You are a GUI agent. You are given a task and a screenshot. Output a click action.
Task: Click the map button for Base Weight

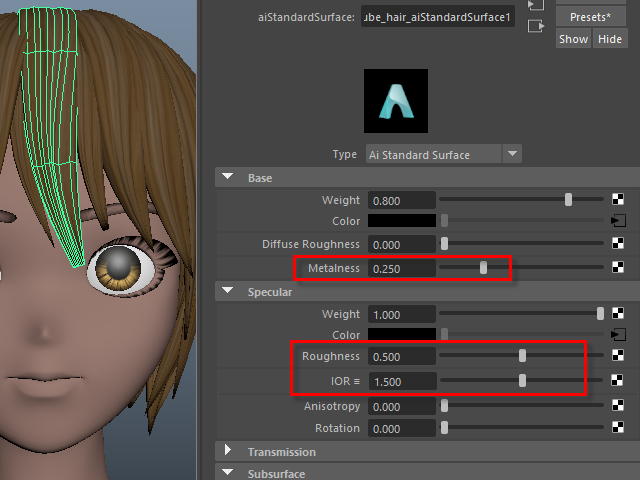pos(618,200)
